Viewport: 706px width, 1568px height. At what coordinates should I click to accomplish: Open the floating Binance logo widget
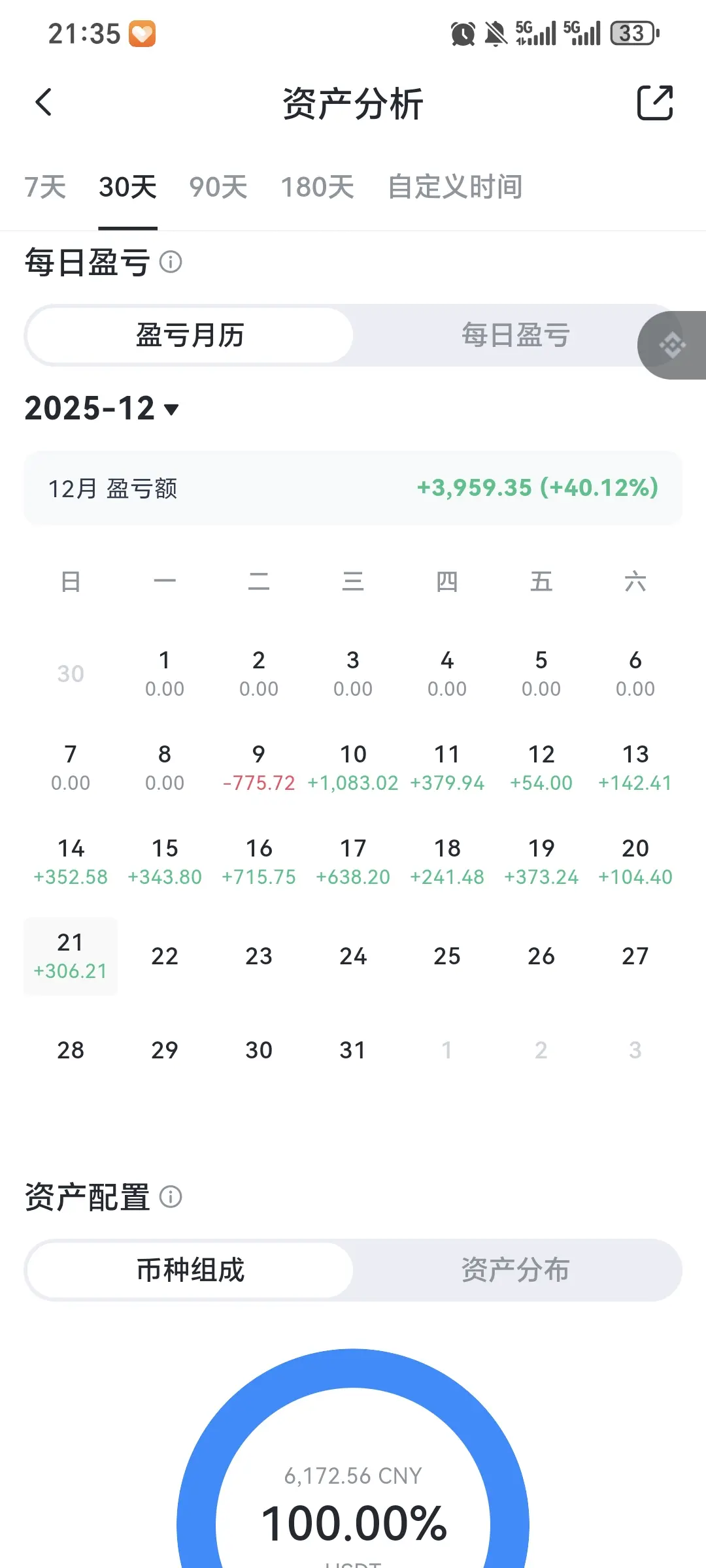(672, 345)
